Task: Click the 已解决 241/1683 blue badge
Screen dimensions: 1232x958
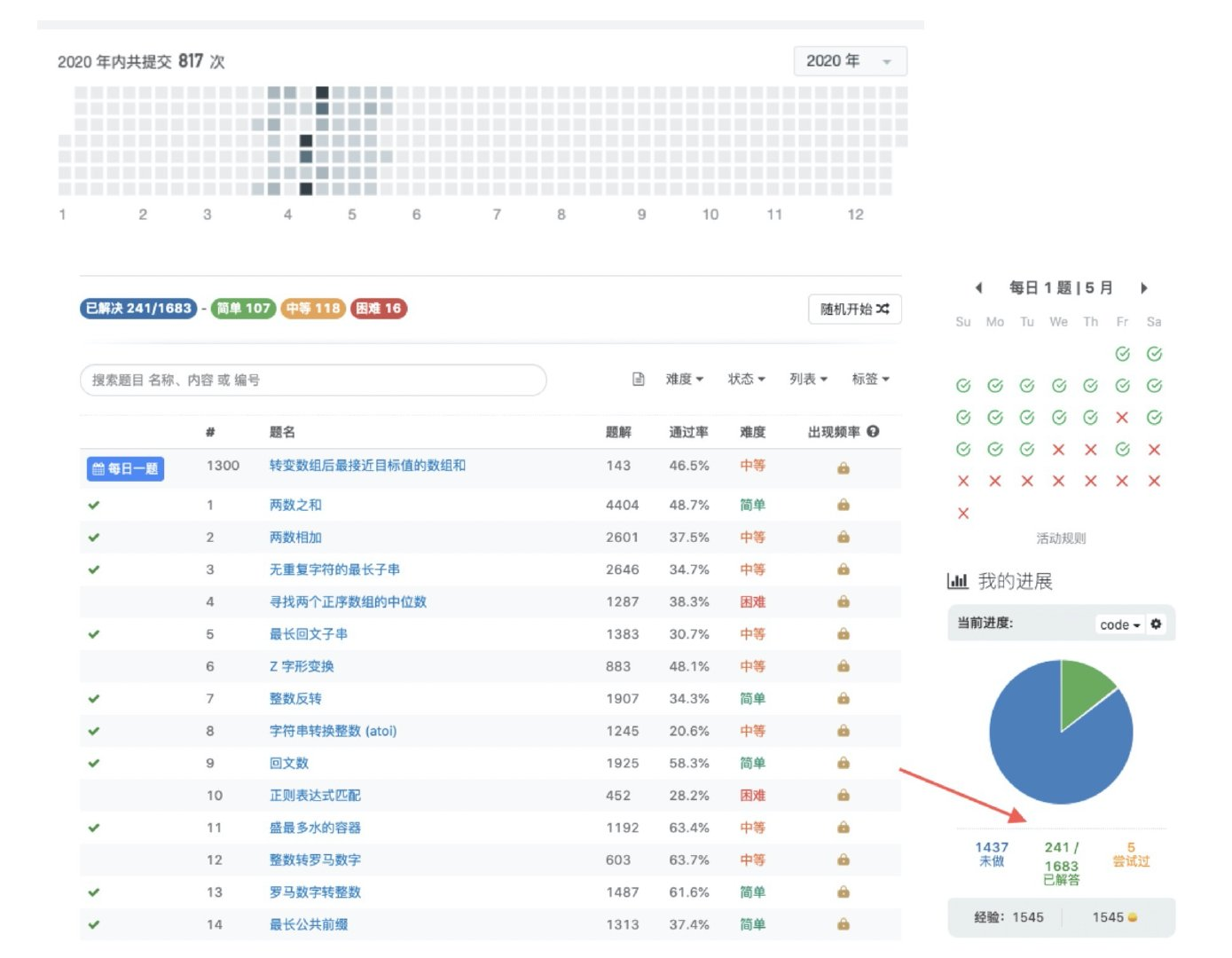Action: tap(138, 308)
